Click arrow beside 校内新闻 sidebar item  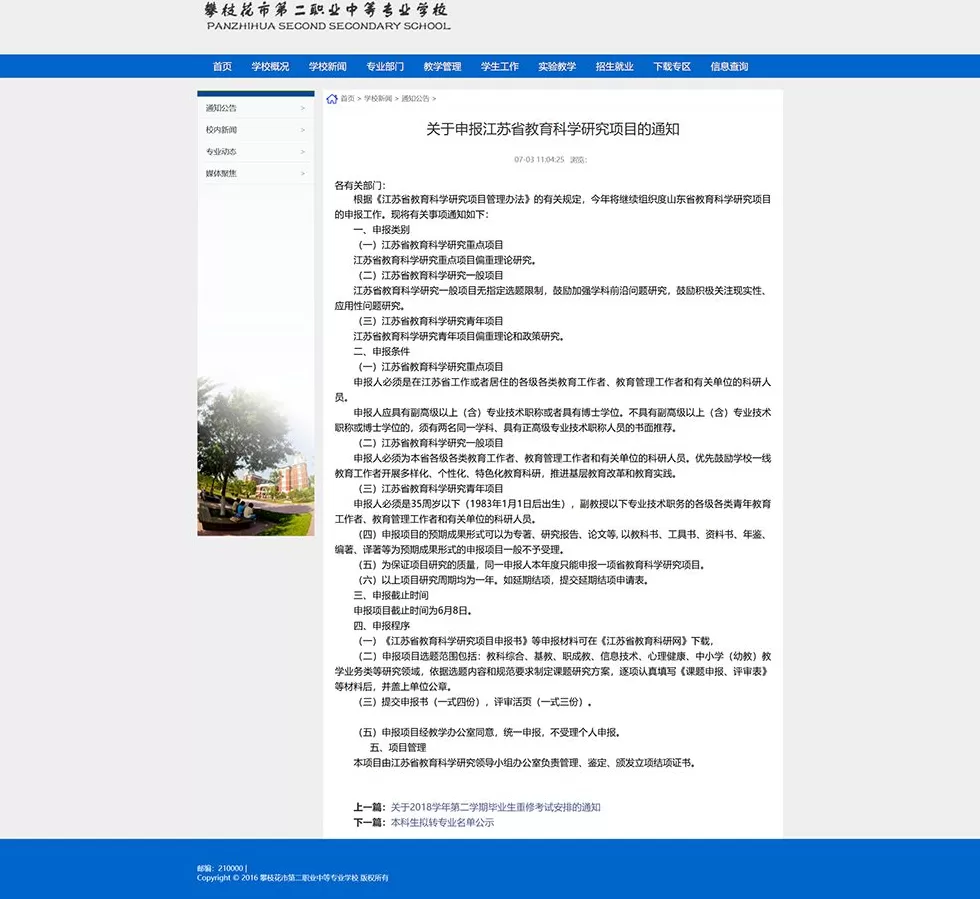click(x=303, y=130)
